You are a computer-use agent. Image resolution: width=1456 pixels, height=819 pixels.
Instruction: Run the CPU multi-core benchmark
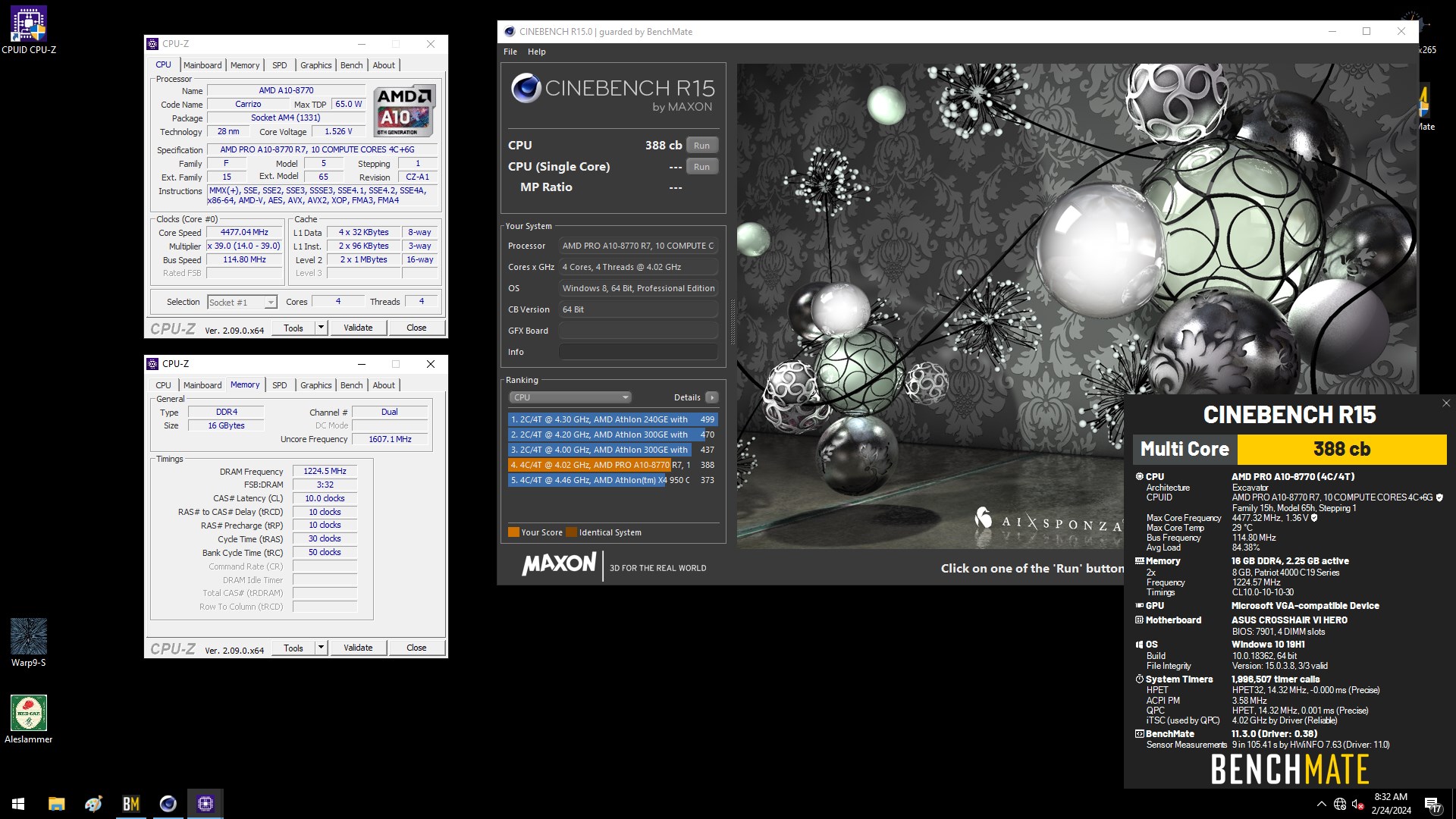(702, 146)
